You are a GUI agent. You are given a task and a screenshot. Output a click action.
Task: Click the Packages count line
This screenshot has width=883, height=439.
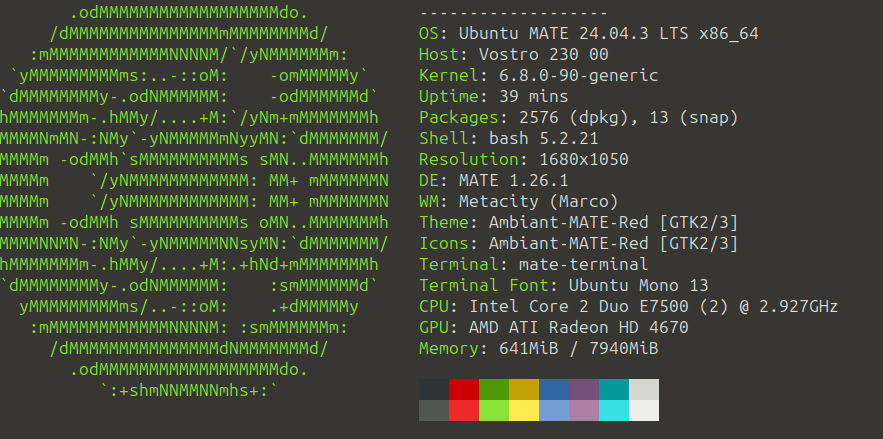pos(578,117)
